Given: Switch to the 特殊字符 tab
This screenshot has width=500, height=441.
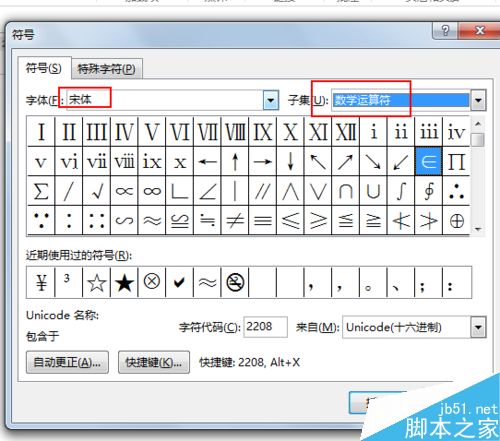Looking at the screenshot, I should [107, 69].
